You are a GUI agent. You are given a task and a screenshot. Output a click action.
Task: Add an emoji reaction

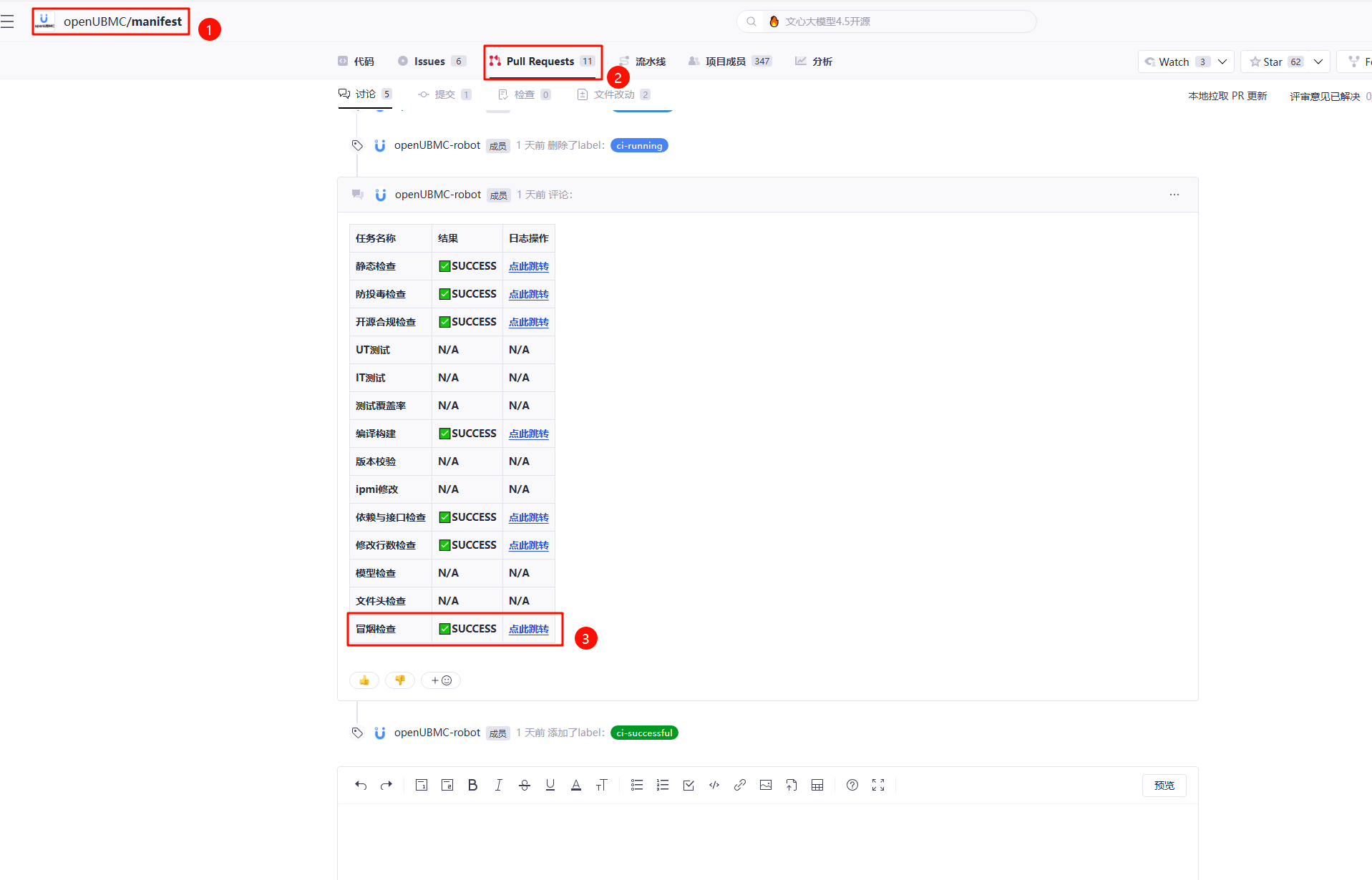441,680
